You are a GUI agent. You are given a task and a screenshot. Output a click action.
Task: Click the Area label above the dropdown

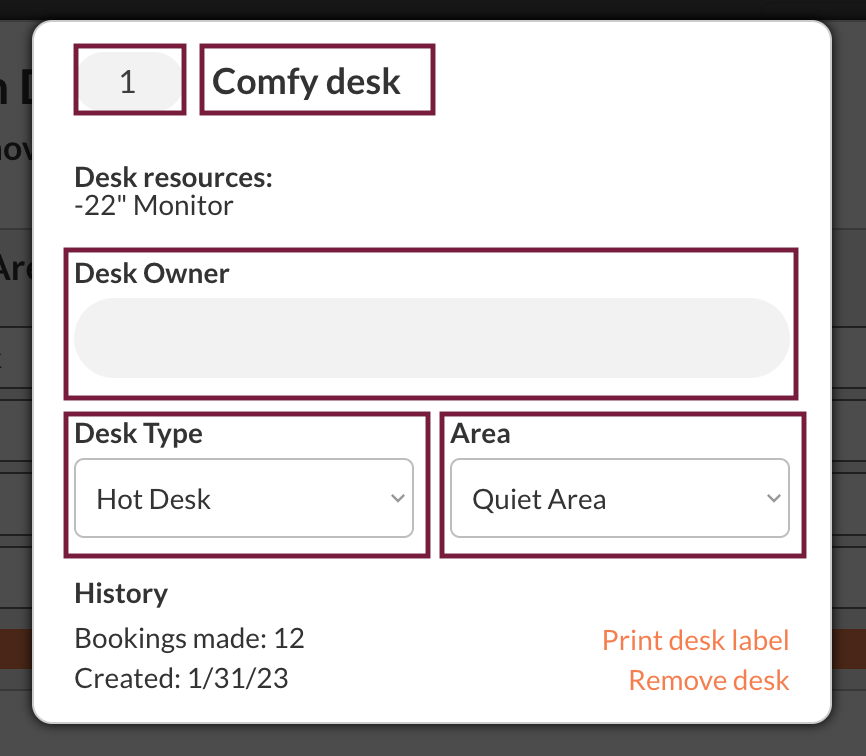coord(480,434)
